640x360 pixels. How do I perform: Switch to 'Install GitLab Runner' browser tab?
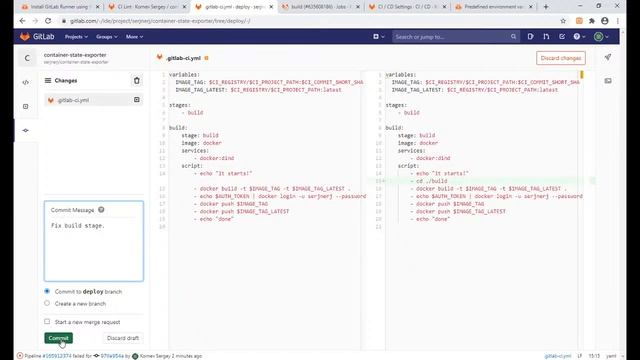click(59, 7)
